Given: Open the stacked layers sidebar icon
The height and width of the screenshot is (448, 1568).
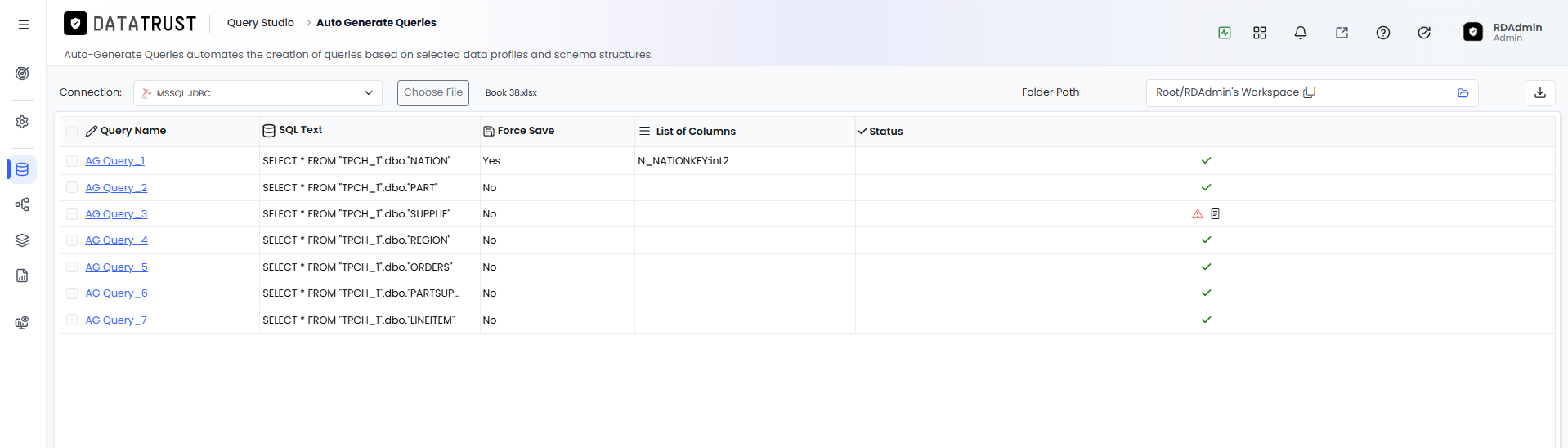Looking at the screenshot, I should point(22,240).
